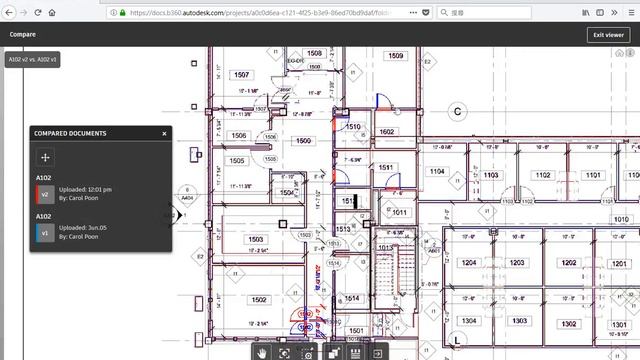Click room label 1302
640x360 pixels.
569,324
